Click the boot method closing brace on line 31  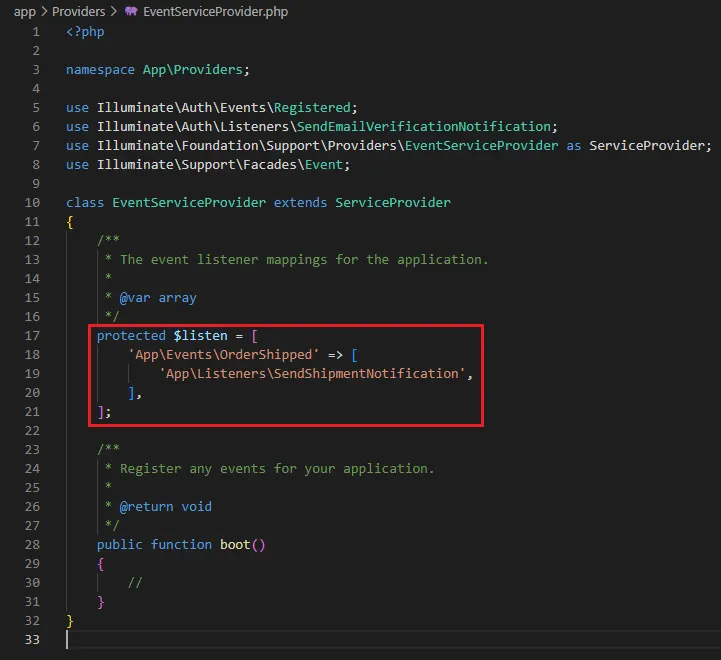point(101,602)
